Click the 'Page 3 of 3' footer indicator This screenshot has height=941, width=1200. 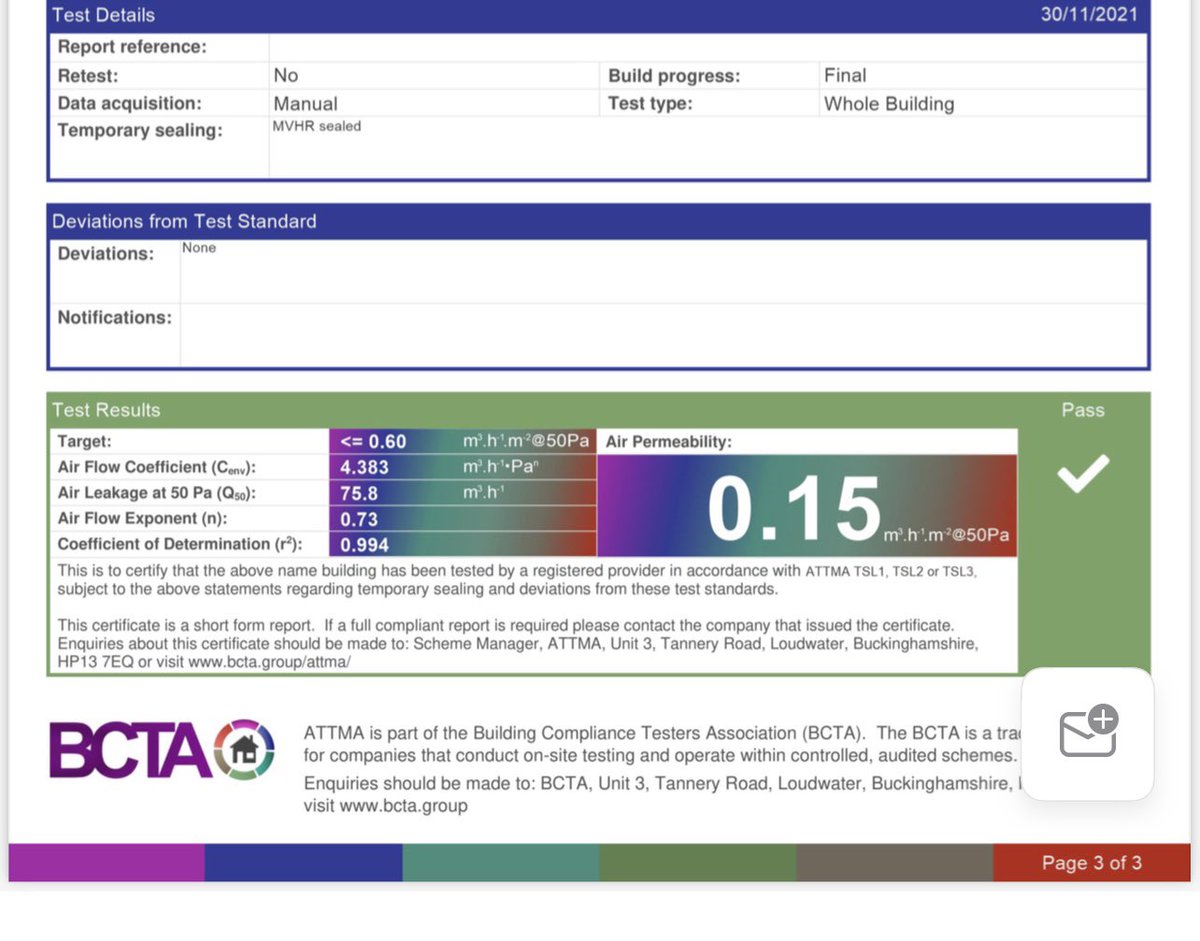(x=1092, y=863)
